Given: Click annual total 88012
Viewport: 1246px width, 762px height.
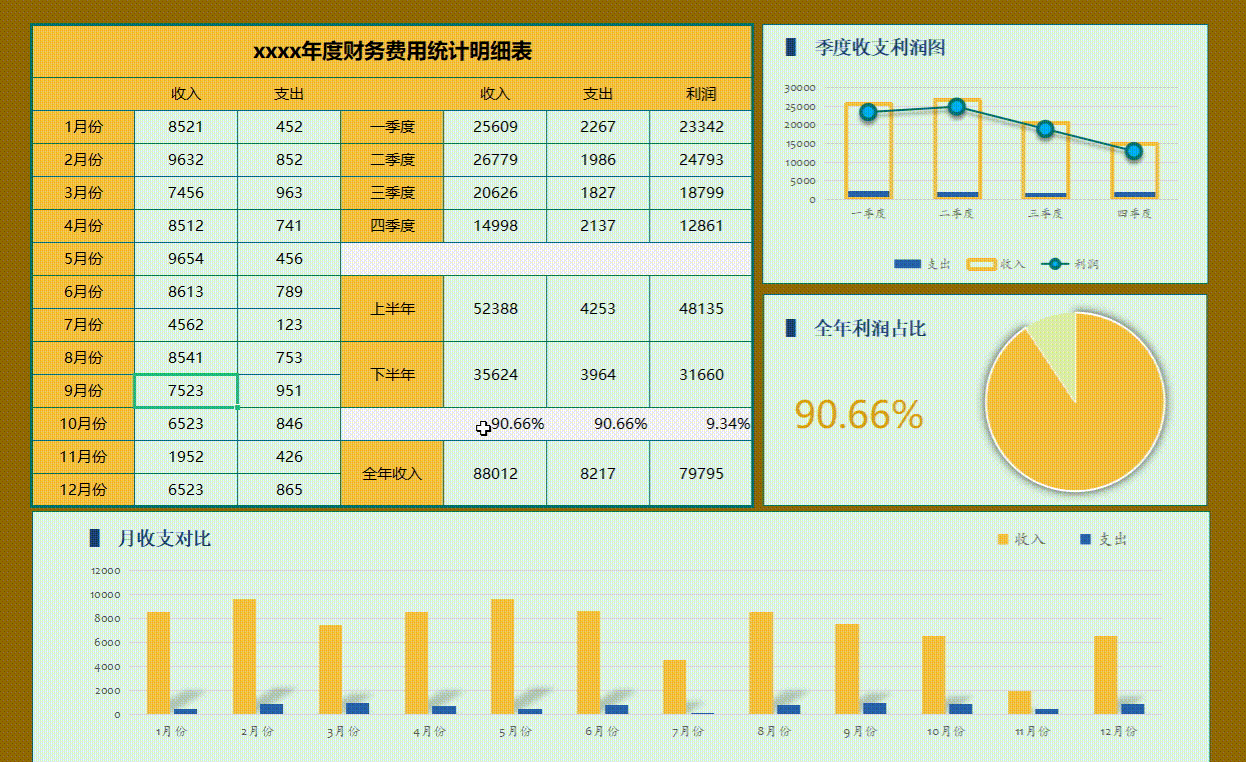Looking at the screenshot, I should (495, 474).
